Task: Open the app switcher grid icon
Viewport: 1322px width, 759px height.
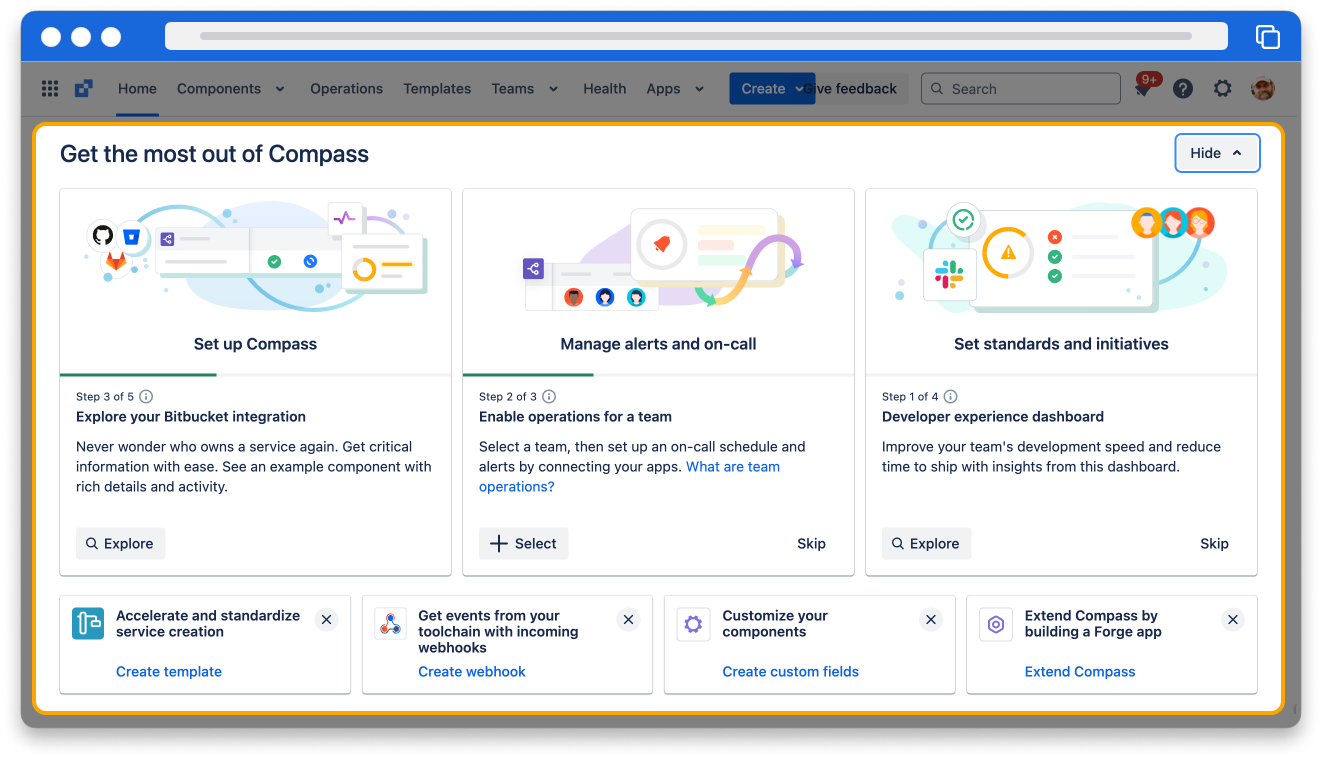Action: pos(50,89)
